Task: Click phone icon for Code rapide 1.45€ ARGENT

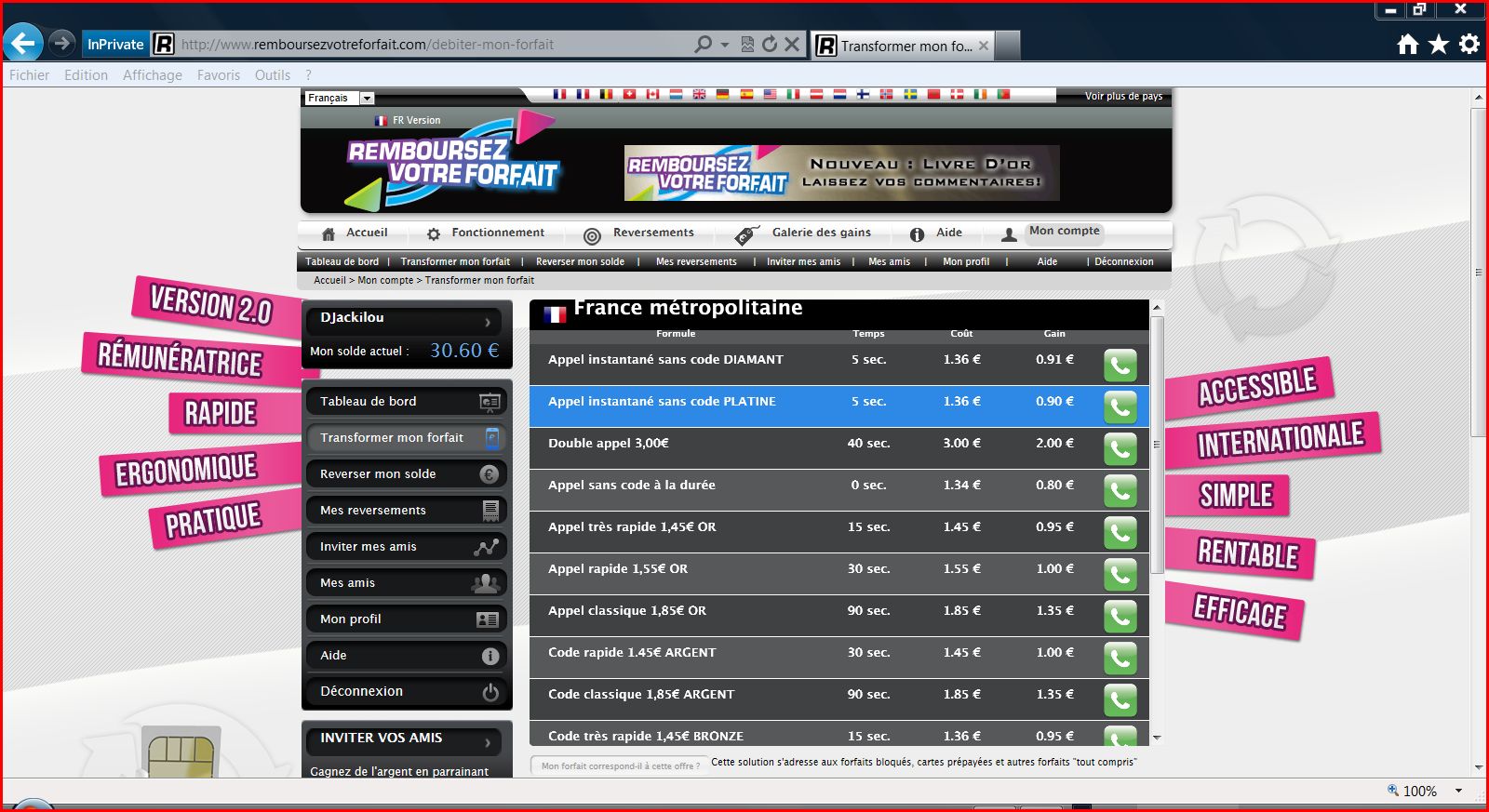Action: coord(1120,659)
